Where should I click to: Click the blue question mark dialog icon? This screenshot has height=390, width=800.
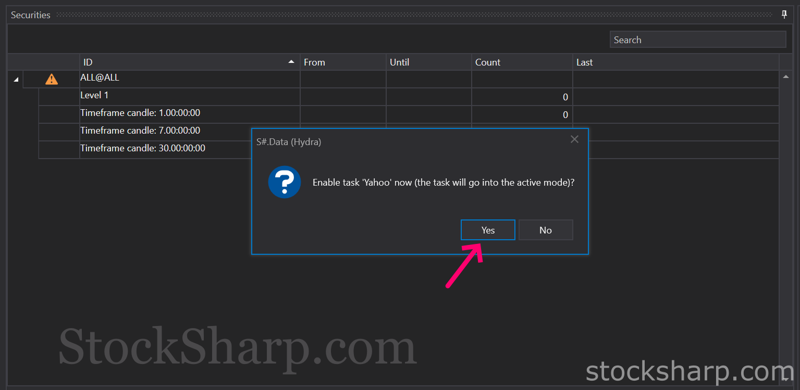[284, 182]
